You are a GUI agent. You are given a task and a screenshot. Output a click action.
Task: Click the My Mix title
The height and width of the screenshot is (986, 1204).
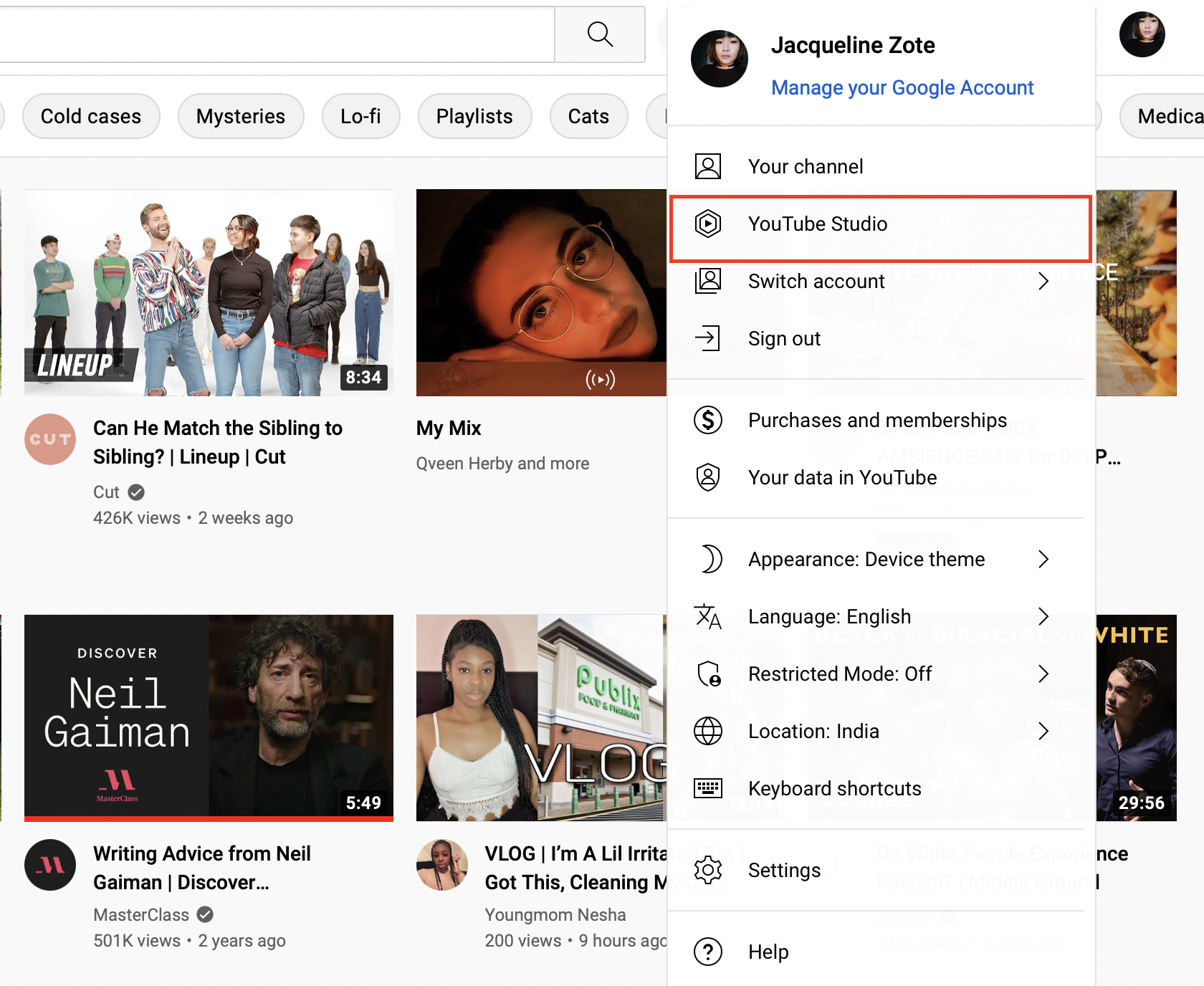(x=449, y=428)
